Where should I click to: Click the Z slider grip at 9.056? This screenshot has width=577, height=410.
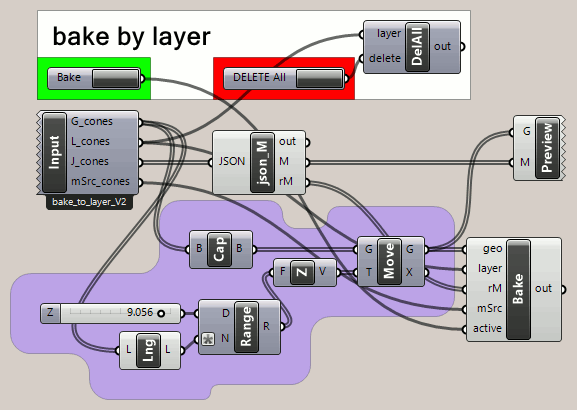coord(161,314)
